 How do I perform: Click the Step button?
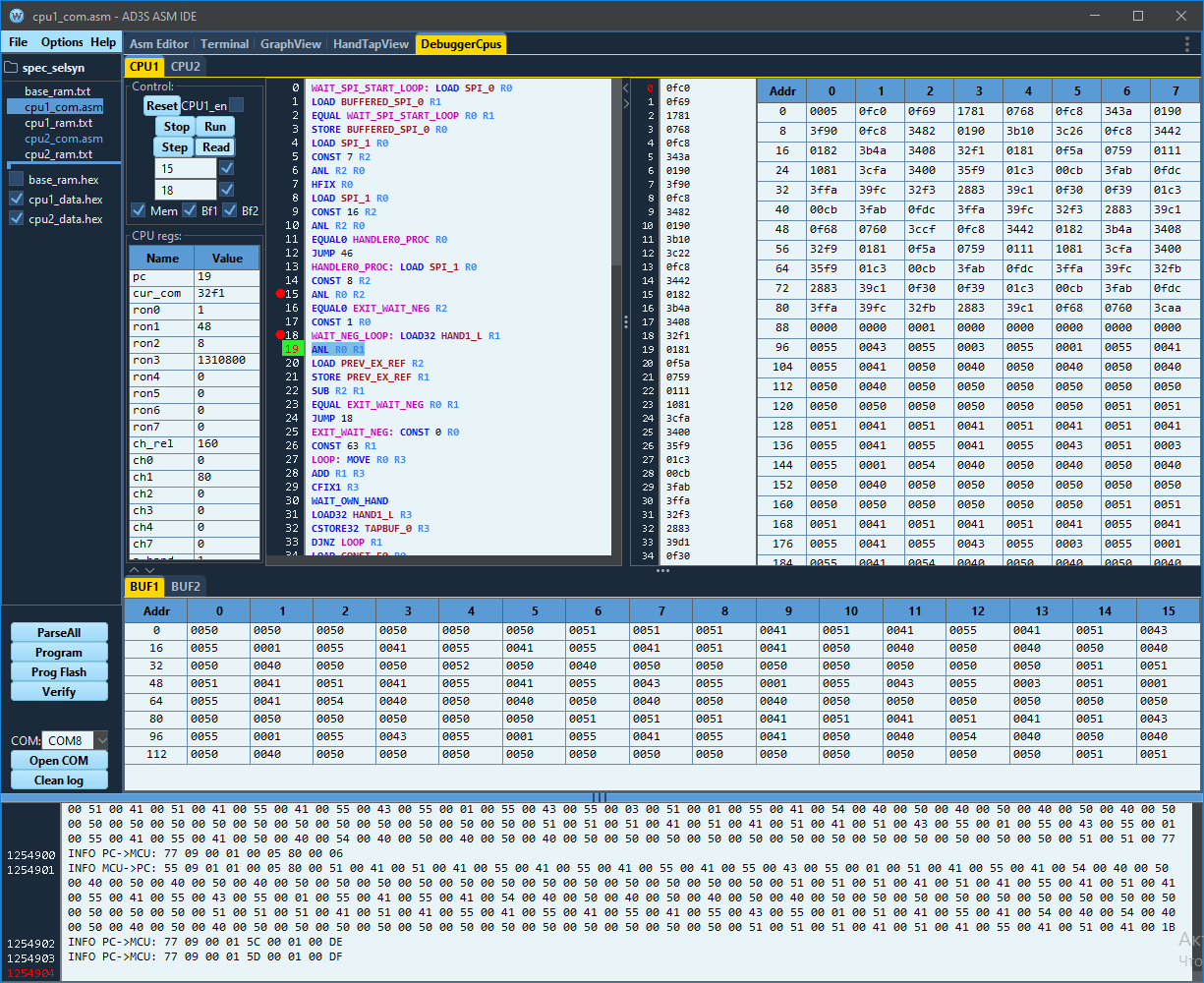tap(175, 146)
